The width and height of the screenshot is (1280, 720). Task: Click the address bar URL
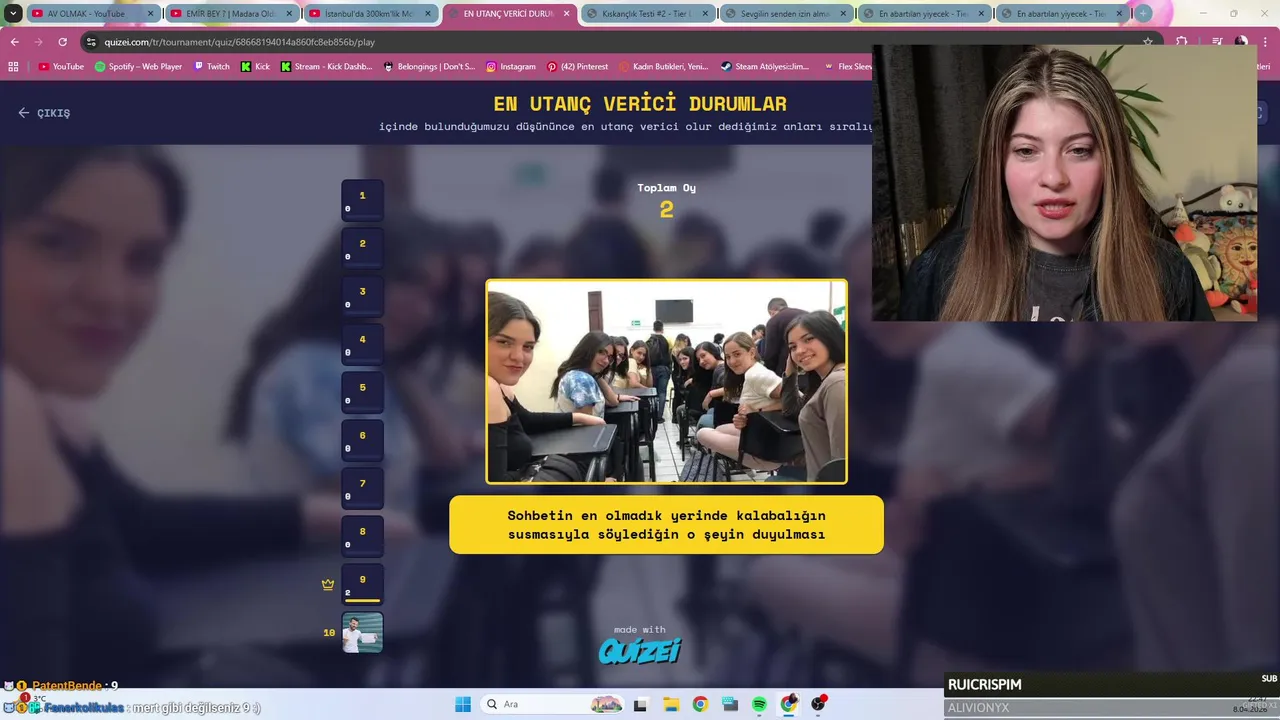[239, 42]
